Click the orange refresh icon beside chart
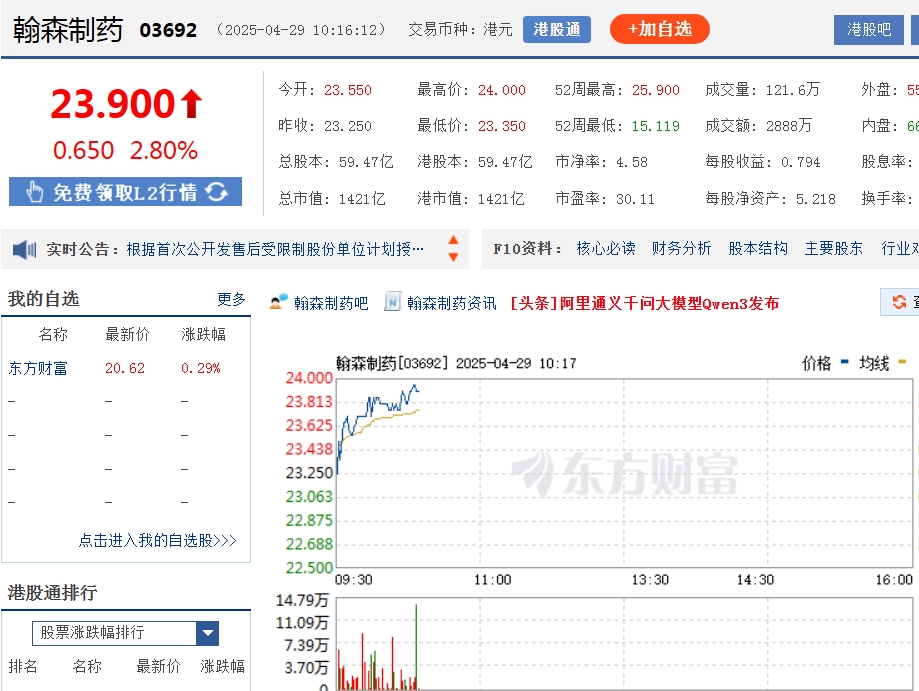This screenshot has height=691, width=919. pyautogui.click(x=899, y=302)
